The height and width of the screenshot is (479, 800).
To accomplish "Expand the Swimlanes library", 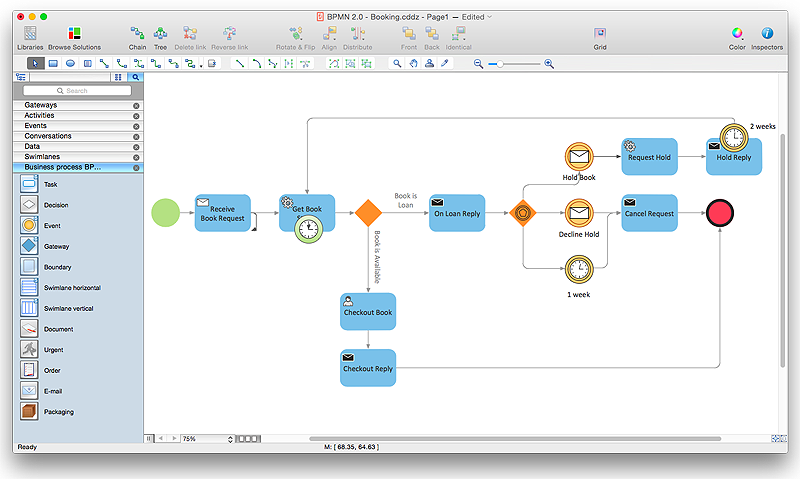I will tap(42, 157).
